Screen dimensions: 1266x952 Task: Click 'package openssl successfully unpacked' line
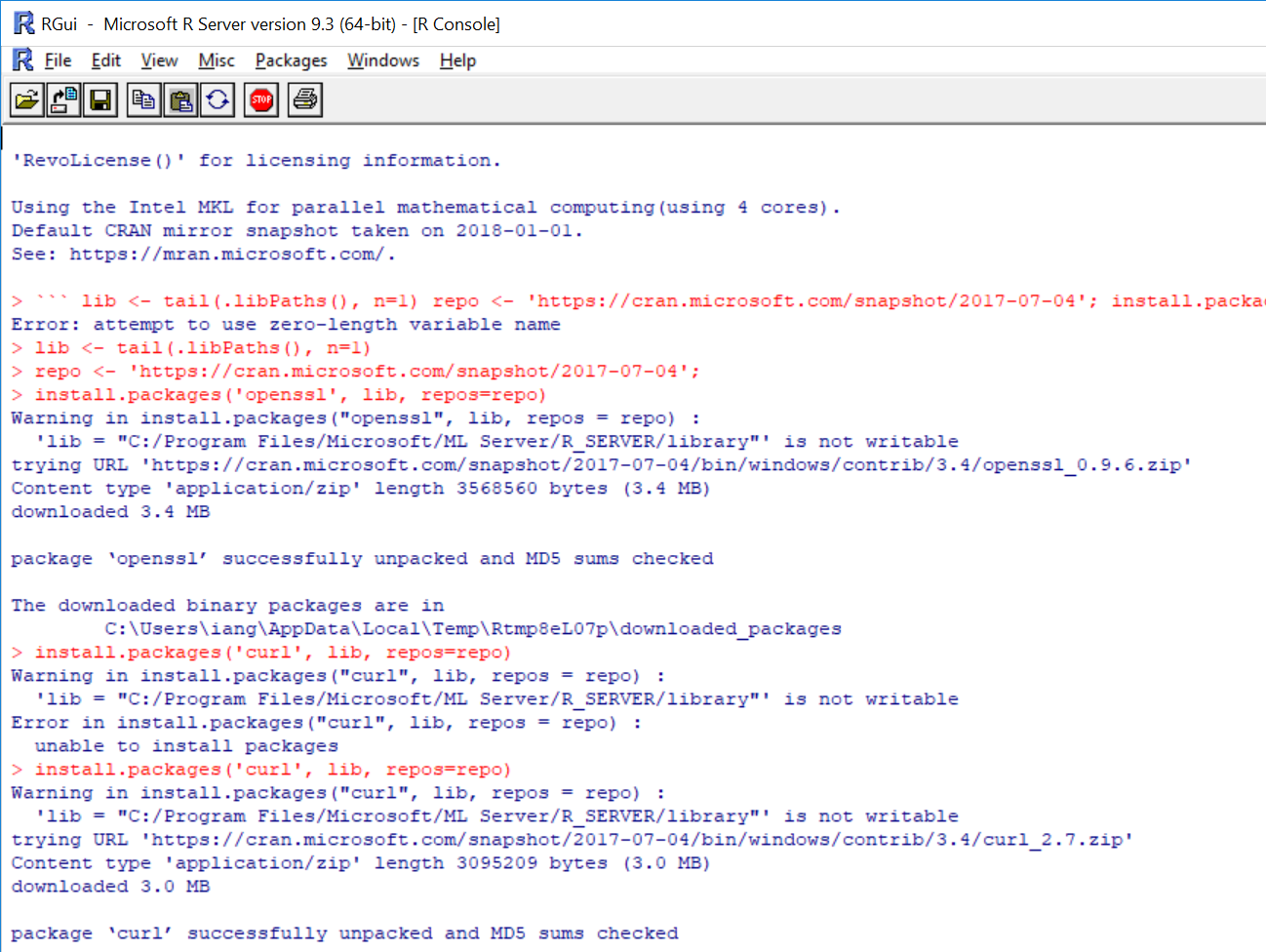pos(362,558)
